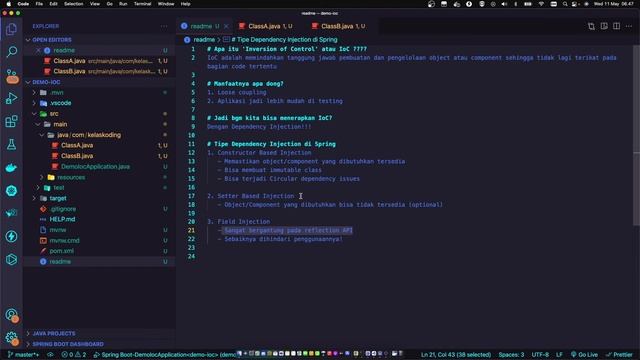Screen dimensions: 640x360
Task: Collapse the Open Editors section
Action: coord(52,40)
